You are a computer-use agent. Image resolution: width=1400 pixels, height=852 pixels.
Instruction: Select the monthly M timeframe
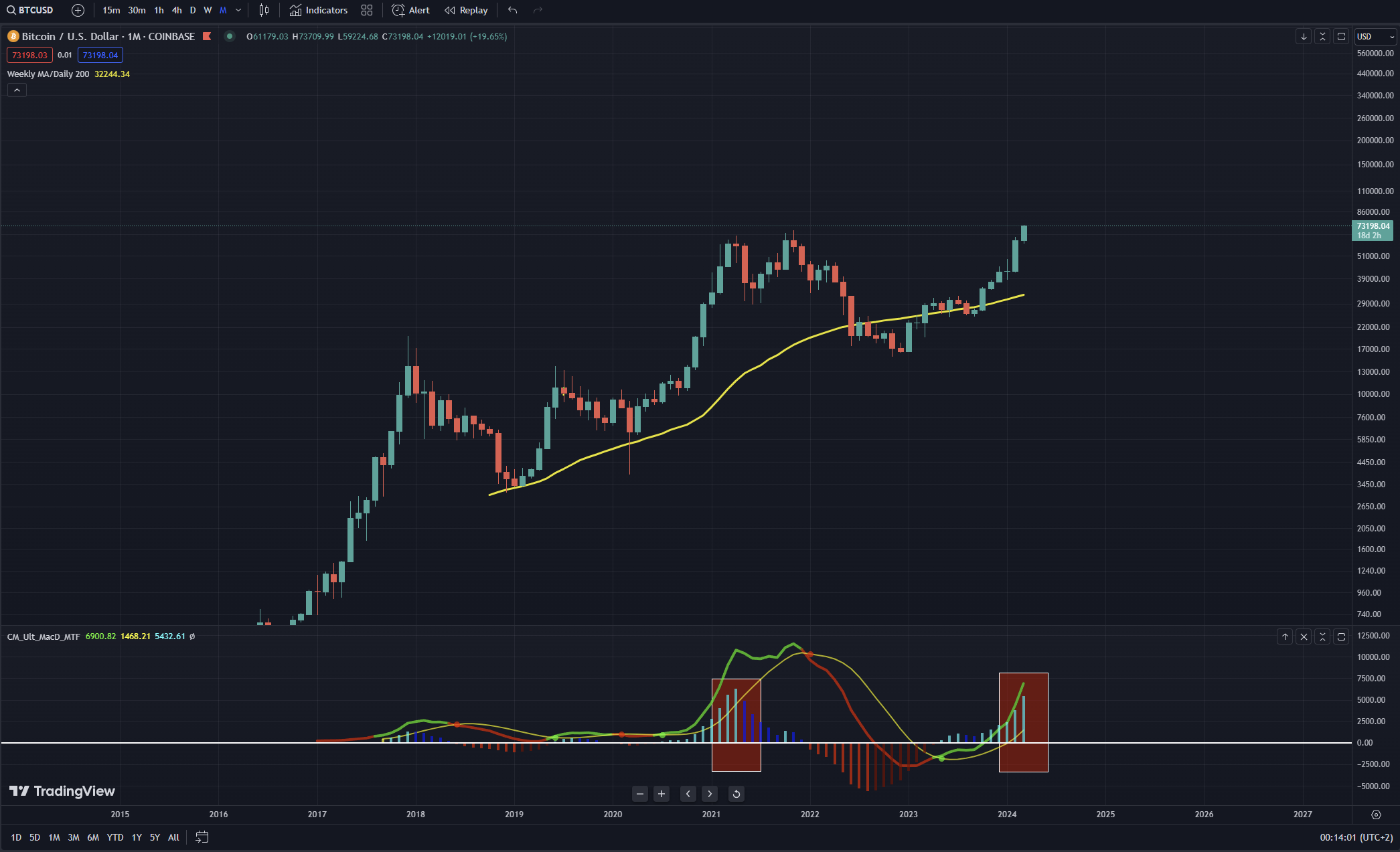click(x=223, y=10)
